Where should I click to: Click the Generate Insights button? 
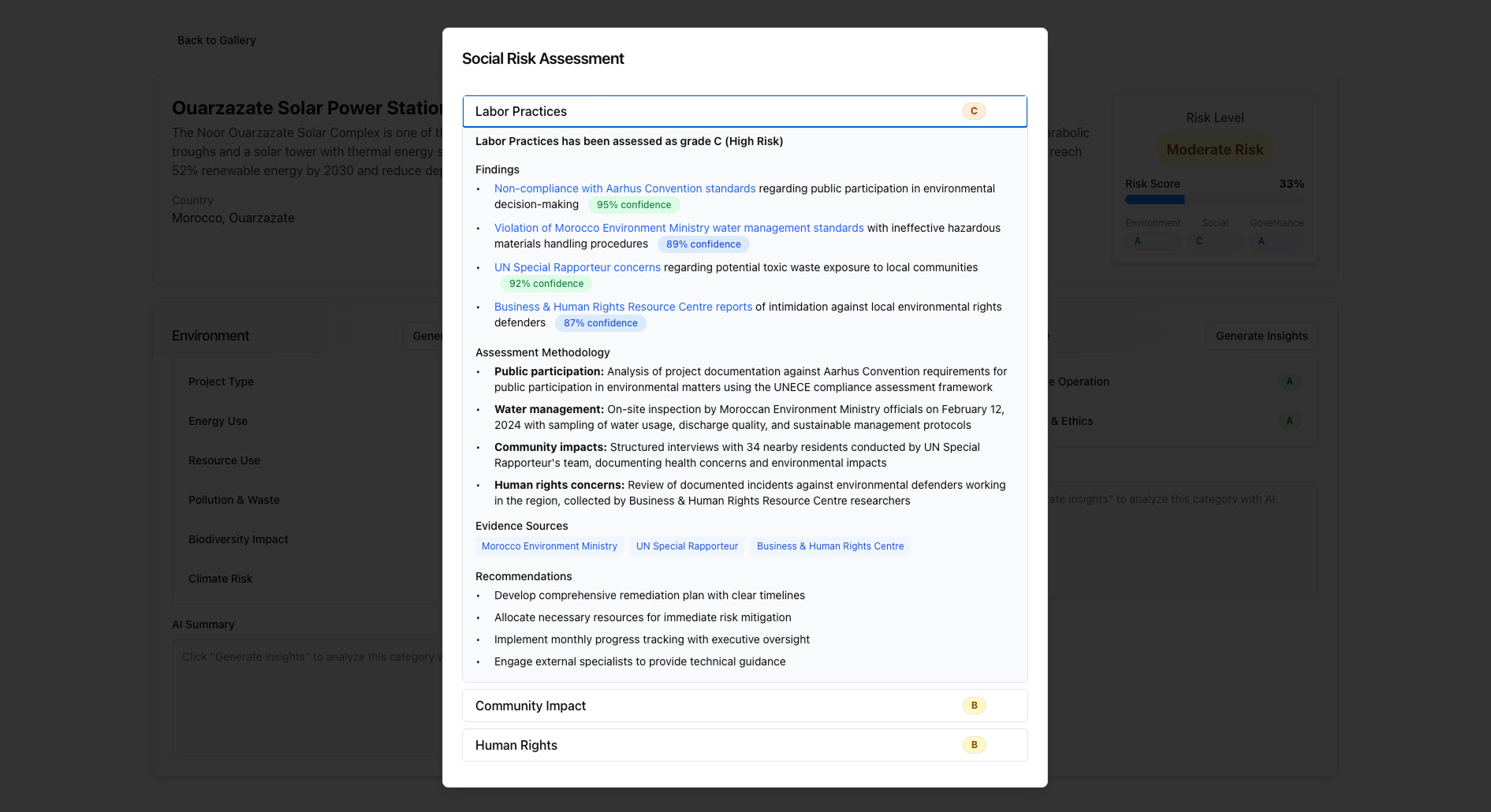tap(1261, 336)
